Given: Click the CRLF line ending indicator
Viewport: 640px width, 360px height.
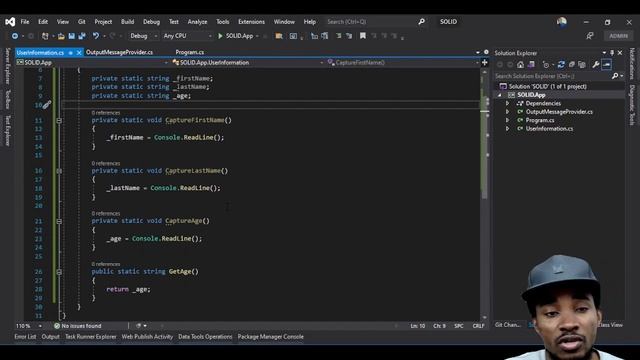Looking at the screenshot, I should coord(478,326).
